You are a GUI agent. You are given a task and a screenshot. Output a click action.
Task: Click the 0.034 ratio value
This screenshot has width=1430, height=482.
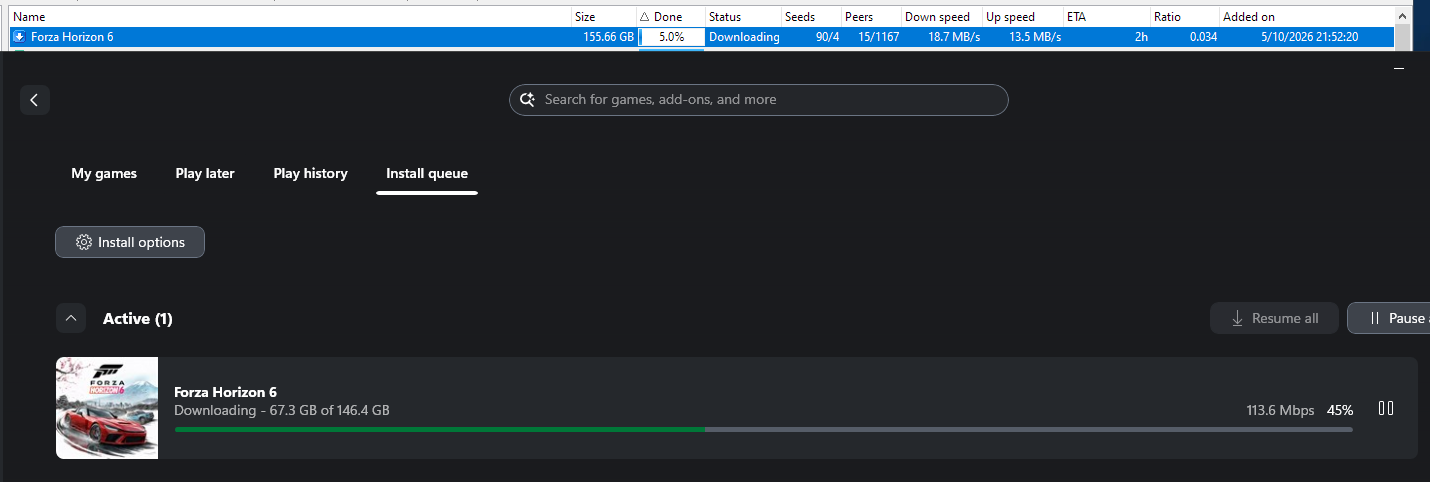click(1203, 37)
